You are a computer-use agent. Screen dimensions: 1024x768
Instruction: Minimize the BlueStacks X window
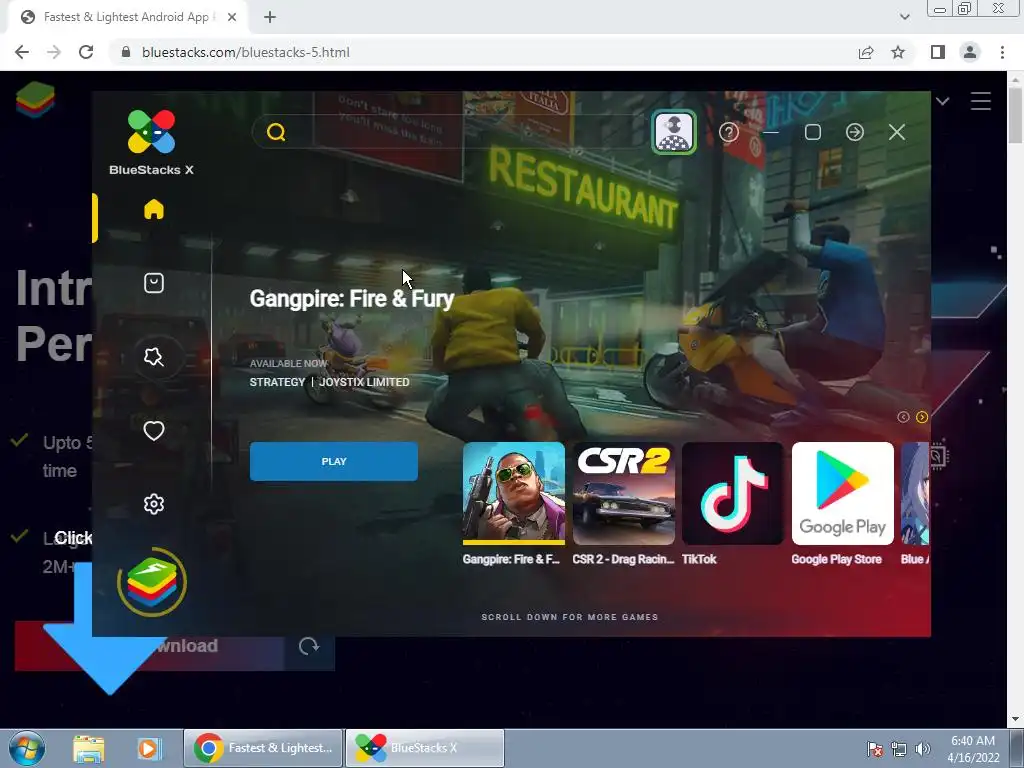tap(771, 133)
